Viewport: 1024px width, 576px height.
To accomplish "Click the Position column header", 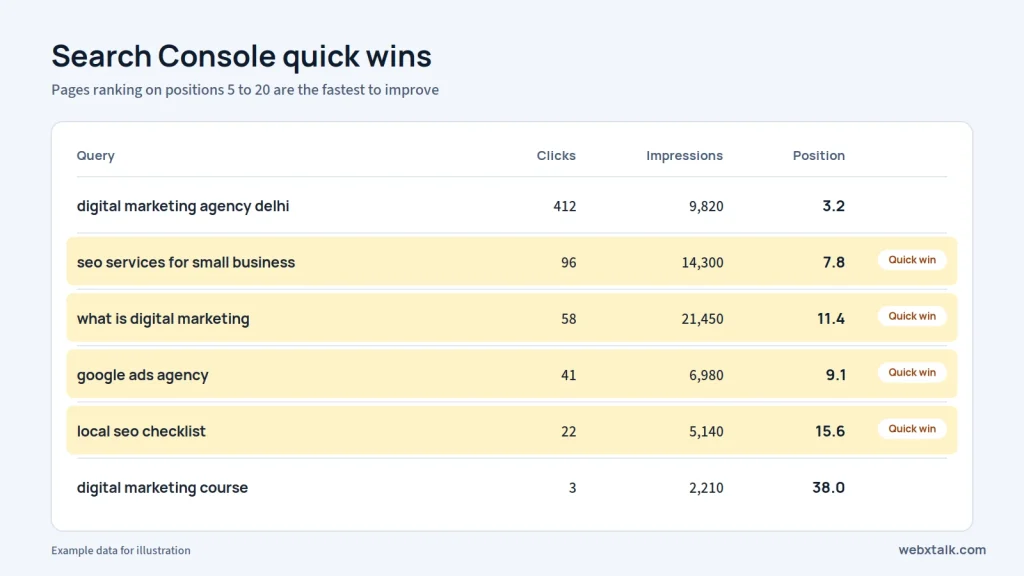I will coord(819,155).
